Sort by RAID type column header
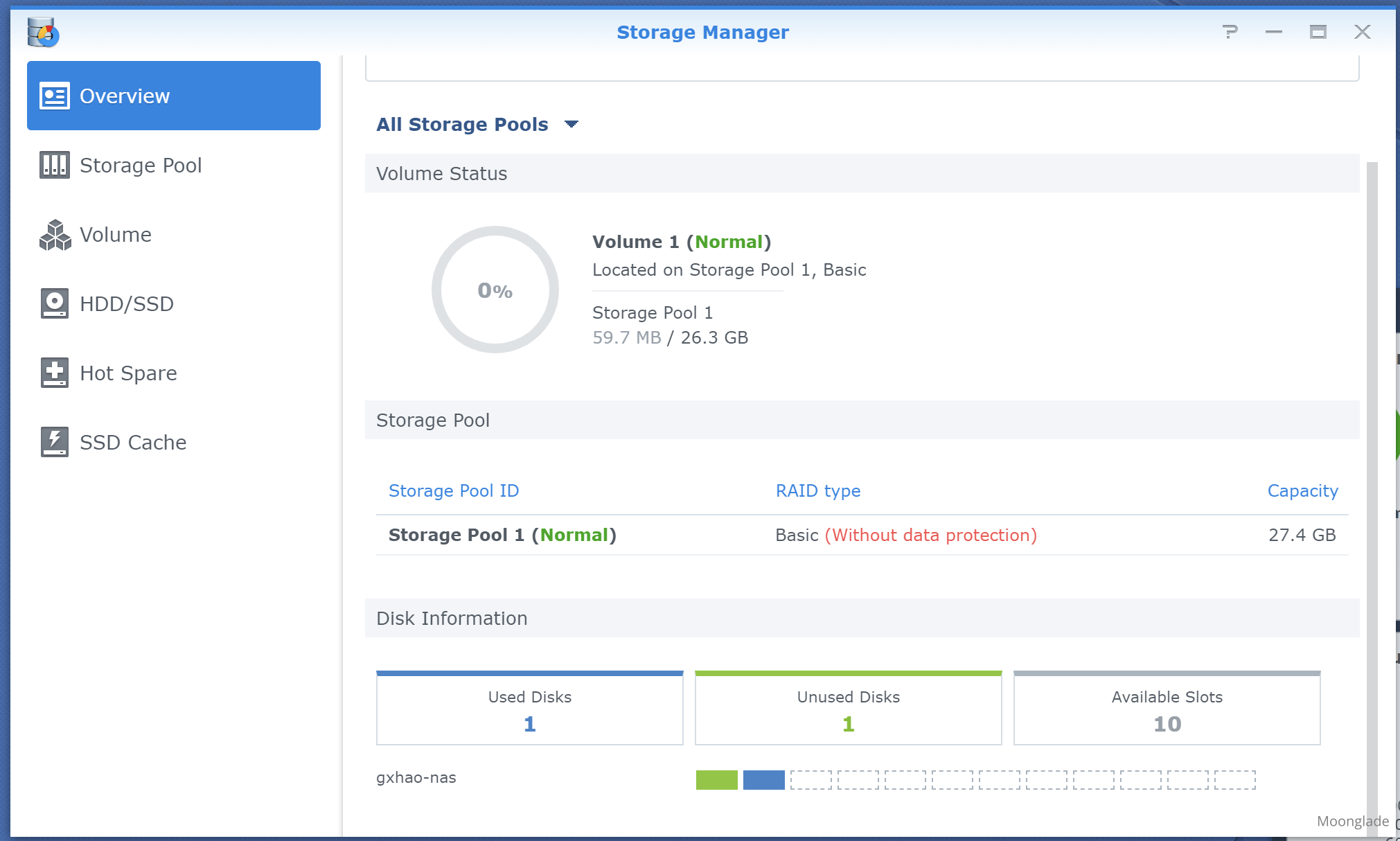The width and height of the screenshot is (1400, 841). pos(817,491)
